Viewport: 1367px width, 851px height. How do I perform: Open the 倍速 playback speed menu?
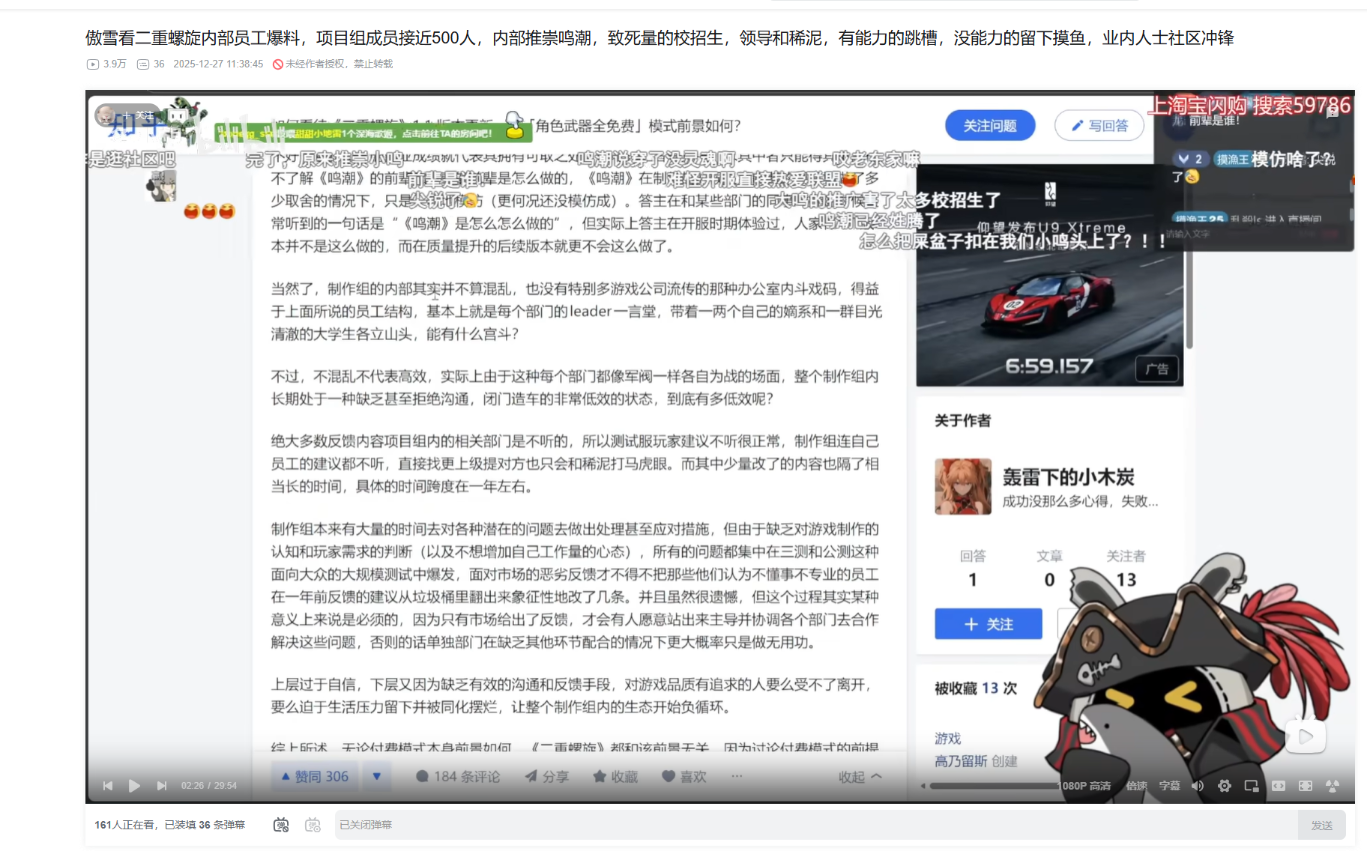1136,786
